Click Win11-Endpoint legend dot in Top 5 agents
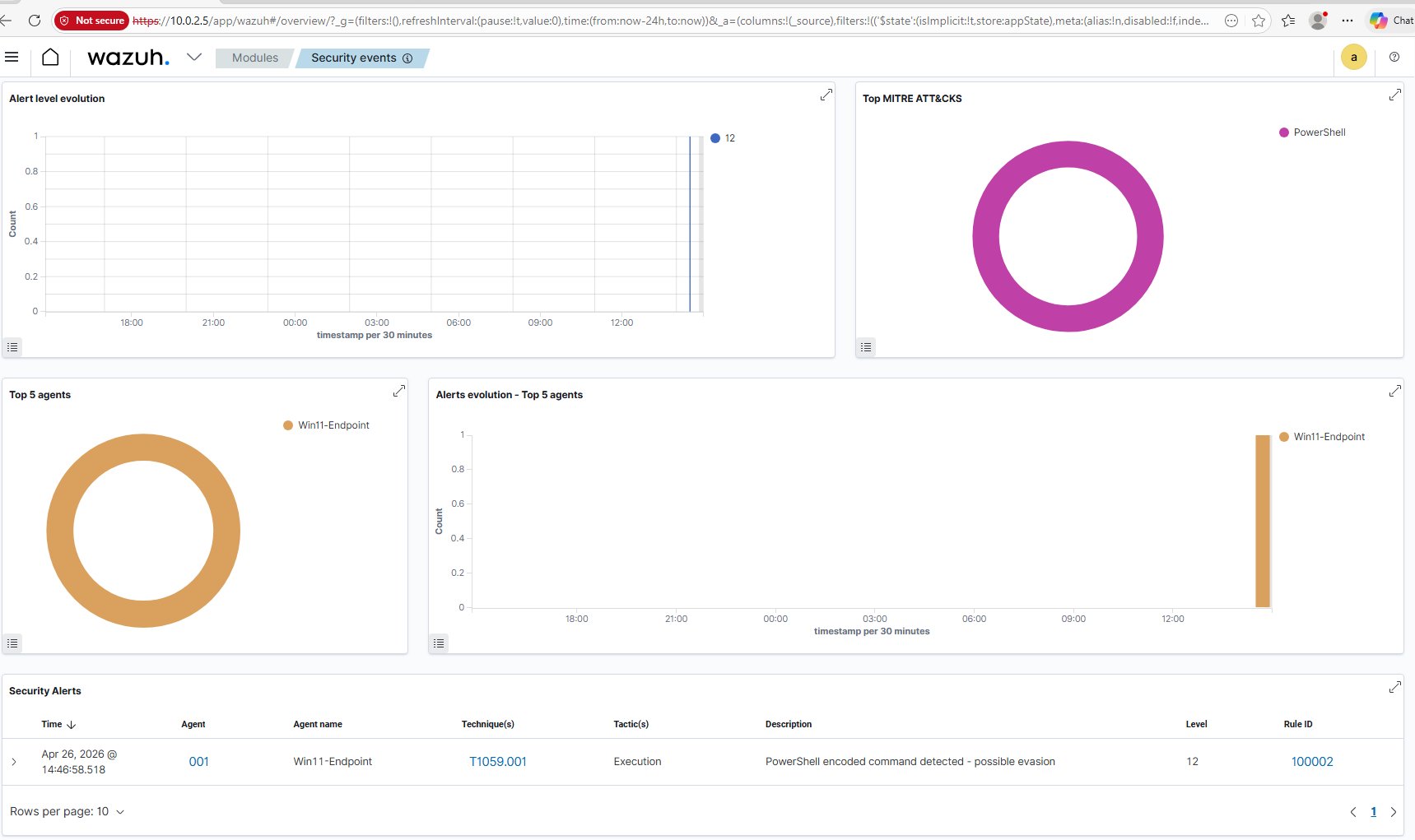 point(288,425)
